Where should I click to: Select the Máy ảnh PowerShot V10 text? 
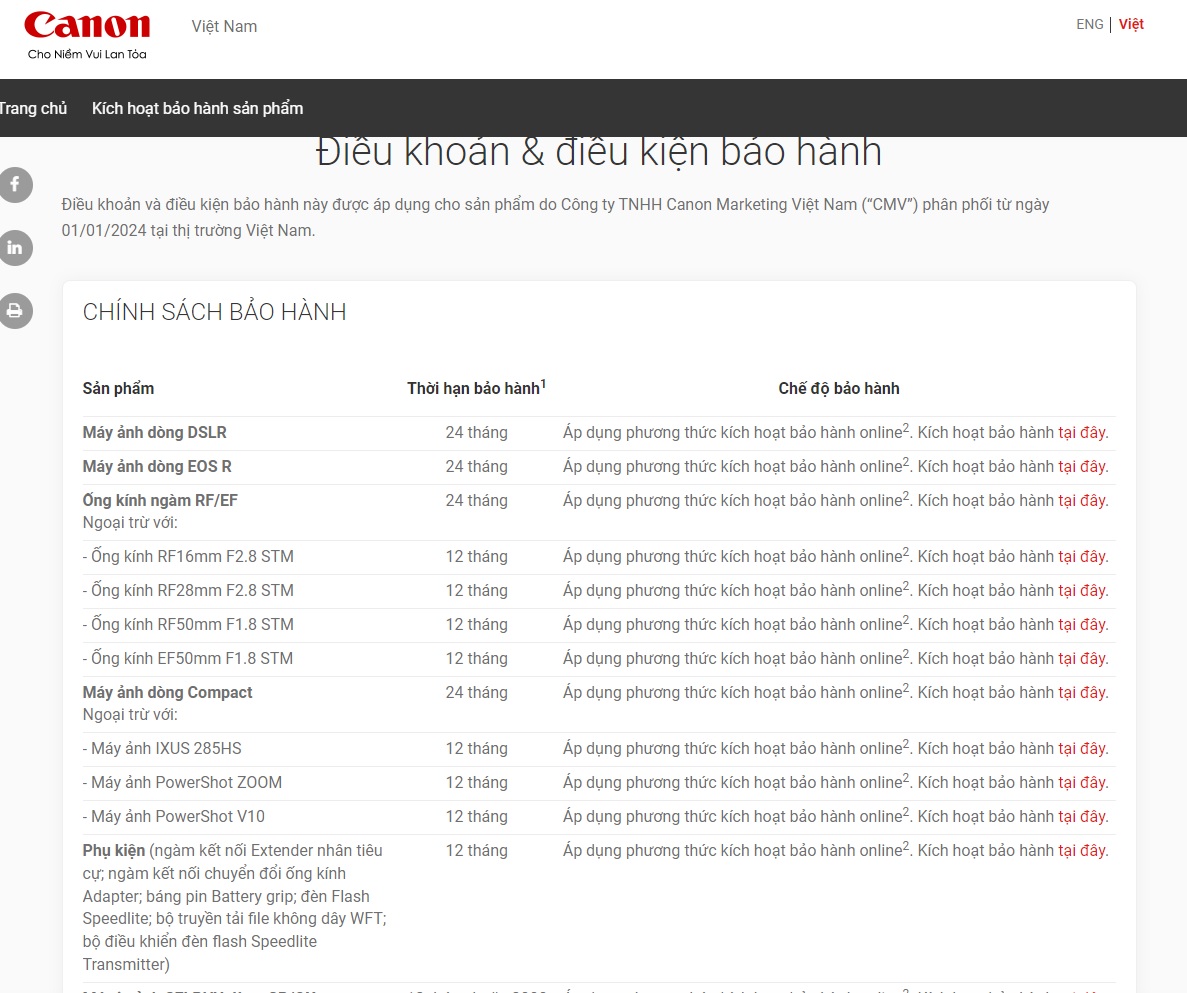(178, 817)
